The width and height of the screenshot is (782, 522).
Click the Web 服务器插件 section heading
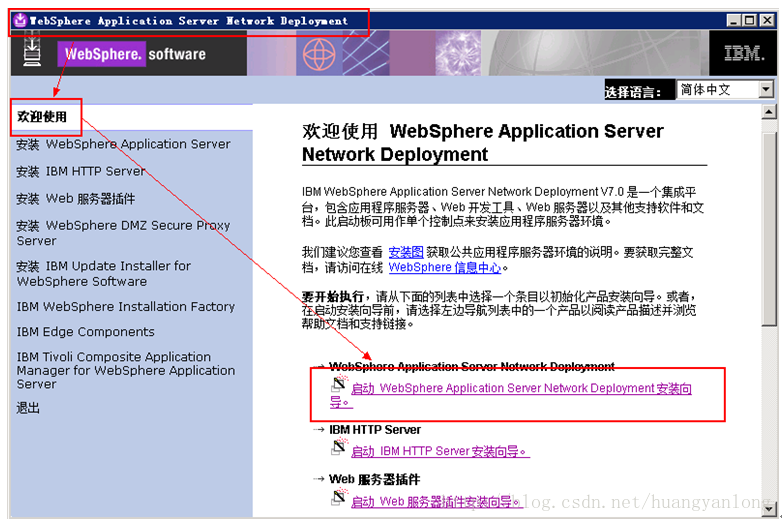[x=374, y=479]
